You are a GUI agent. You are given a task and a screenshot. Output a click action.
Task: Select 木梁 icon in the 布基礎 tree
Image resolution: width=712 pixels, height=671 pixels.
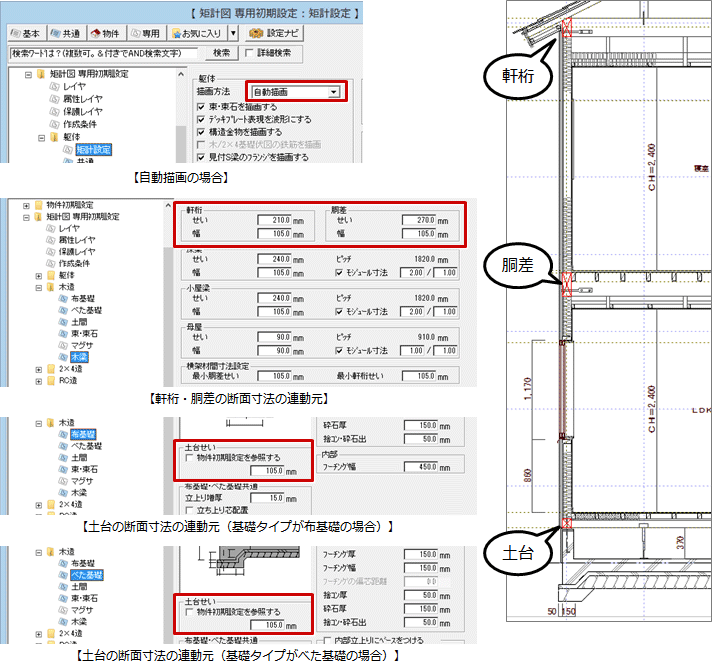tap(63, 493)
